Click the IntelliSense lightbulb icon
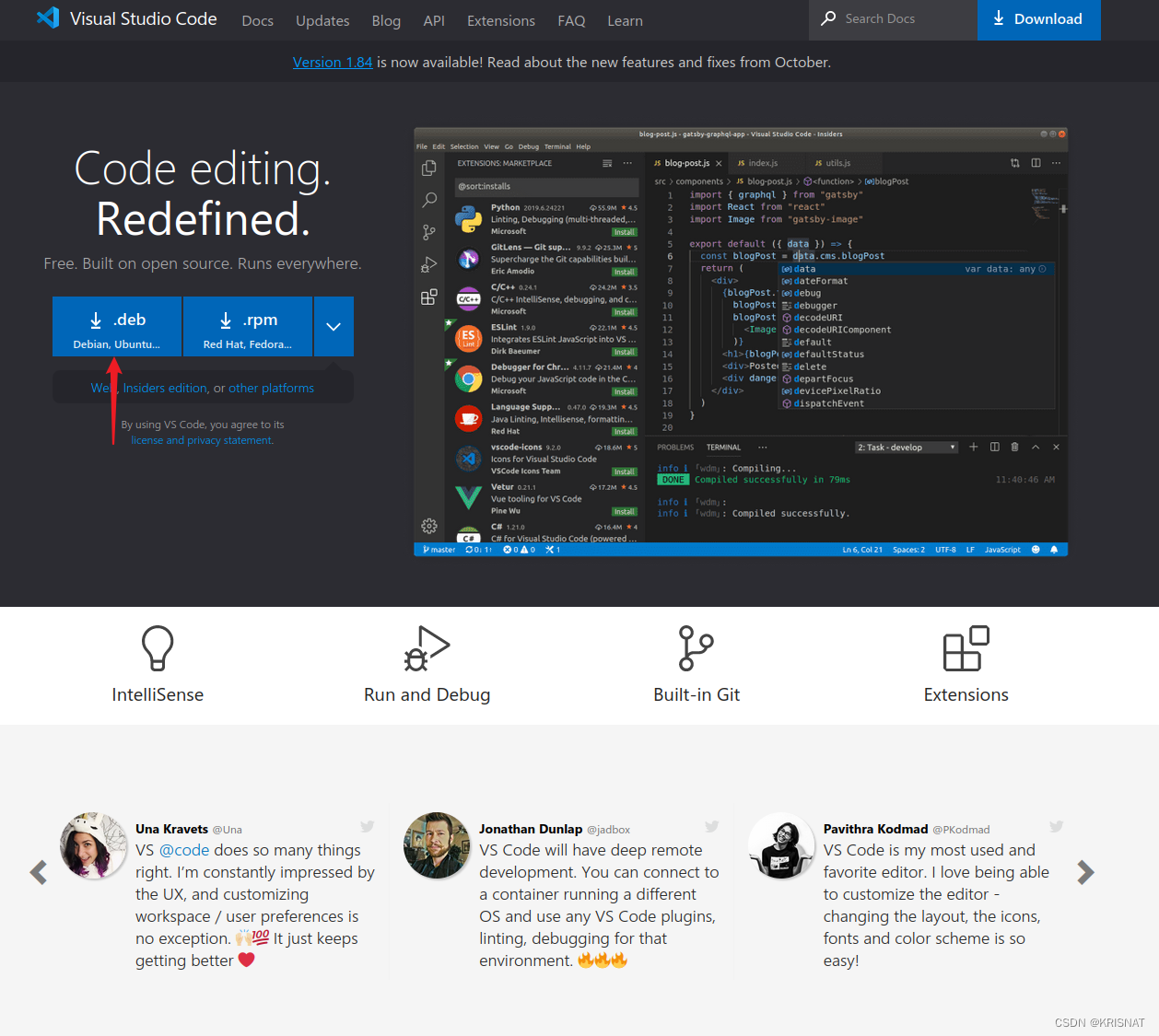 (x=158, y=648)
